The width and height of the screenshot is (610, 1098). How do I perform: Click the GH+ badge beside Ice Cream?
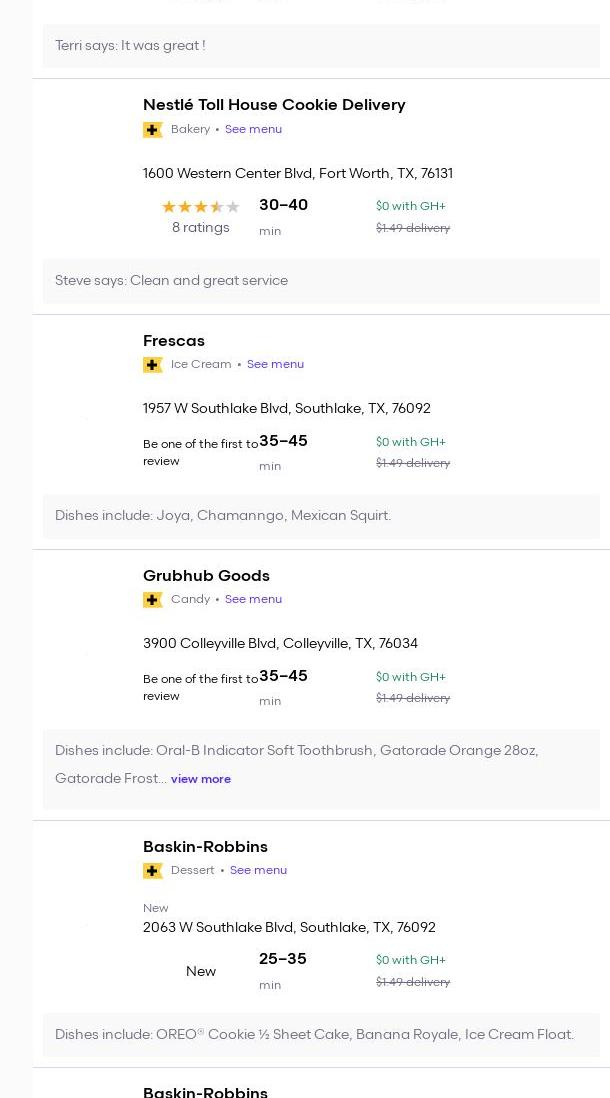153,365
